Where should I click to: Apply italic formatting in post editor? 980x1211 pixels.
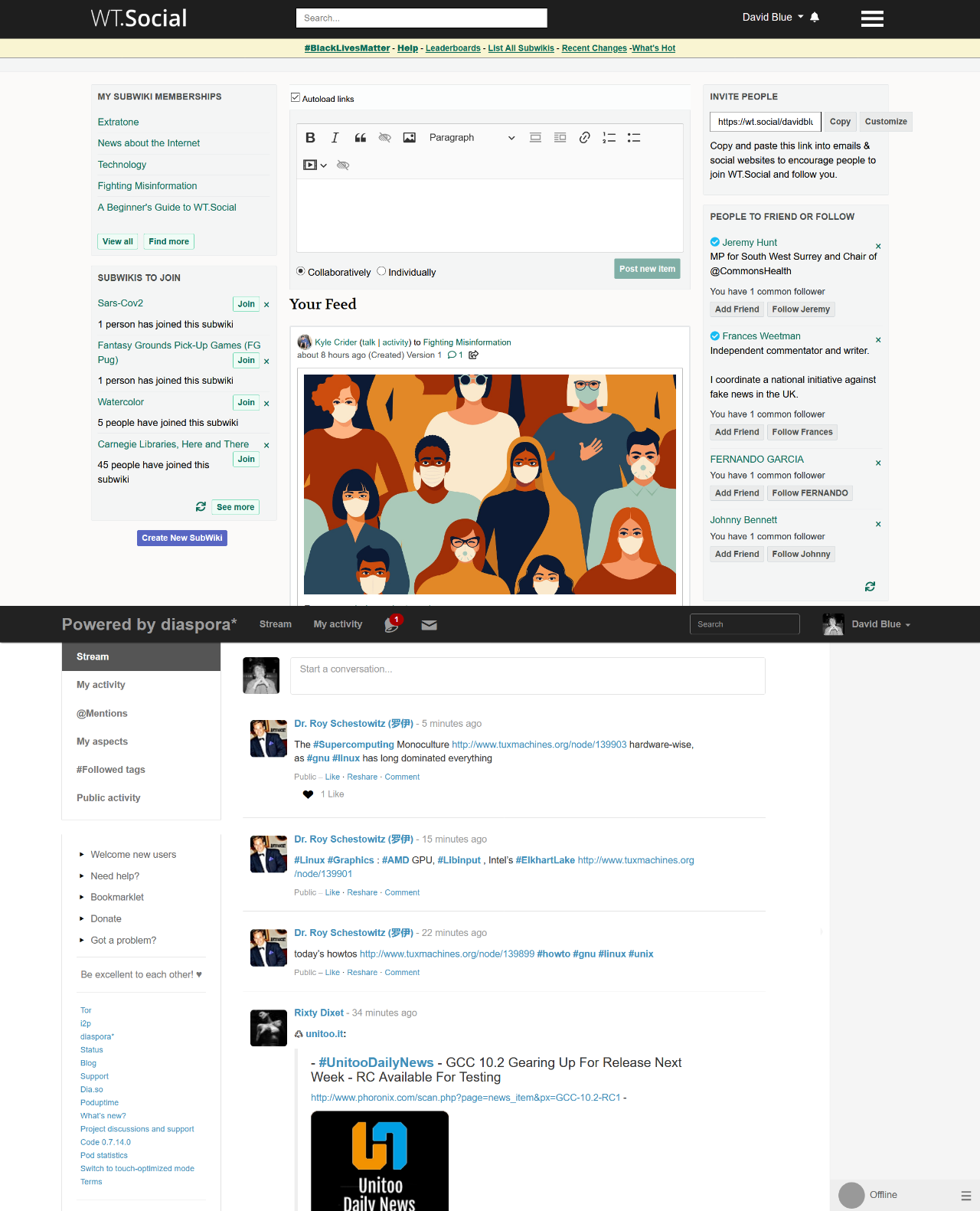tap(335, 138)
